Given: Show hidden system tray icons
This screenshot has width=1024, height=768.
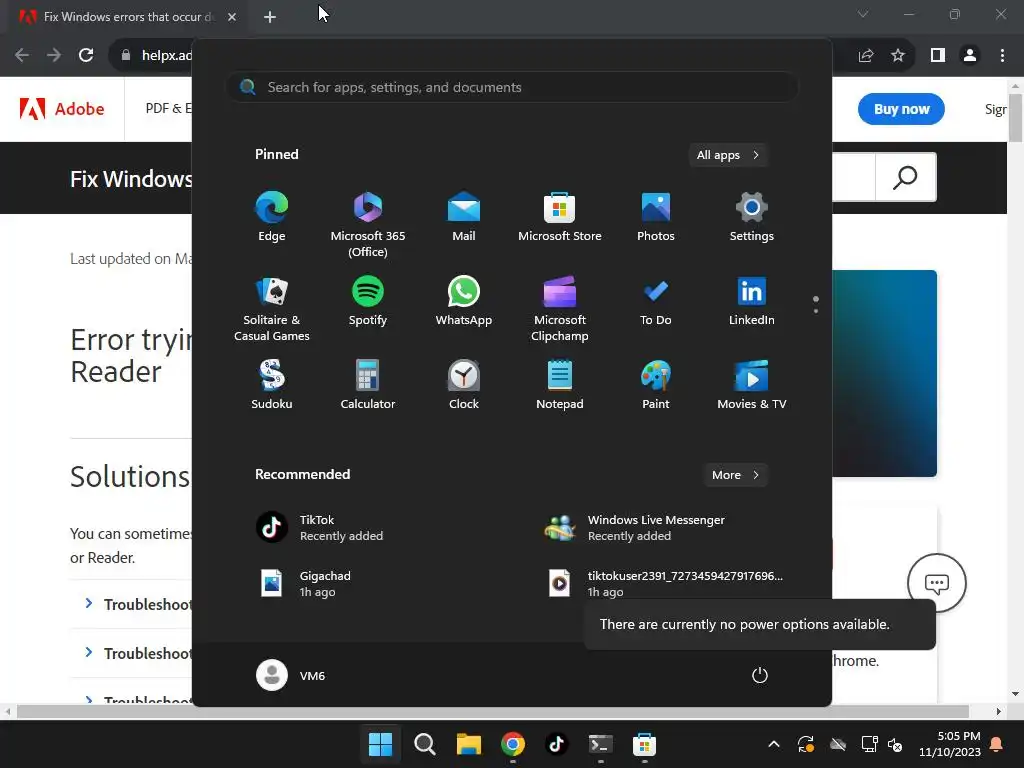Looking at the screenshot, I should (774, 744).
